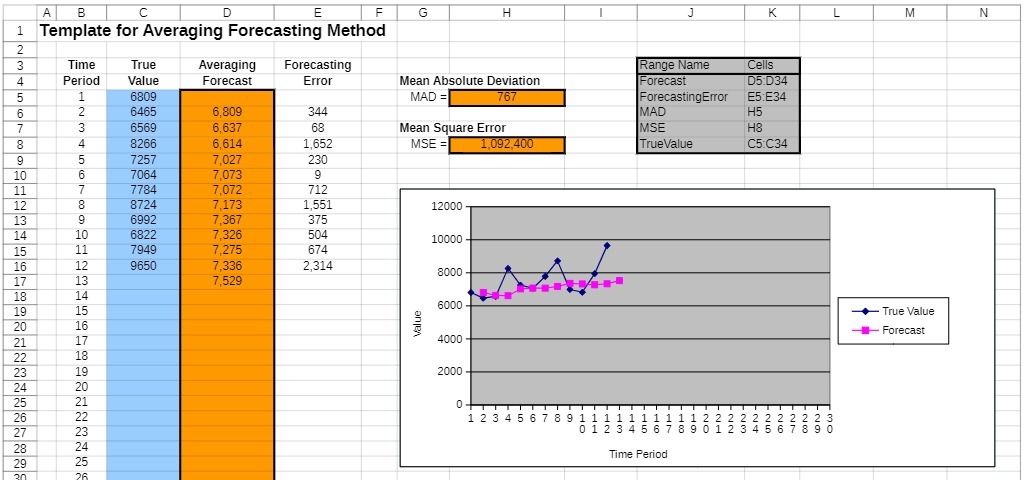This screenshot has height=480, width=1036.
Task: Select column header K
Action: (x=772, y=12)
